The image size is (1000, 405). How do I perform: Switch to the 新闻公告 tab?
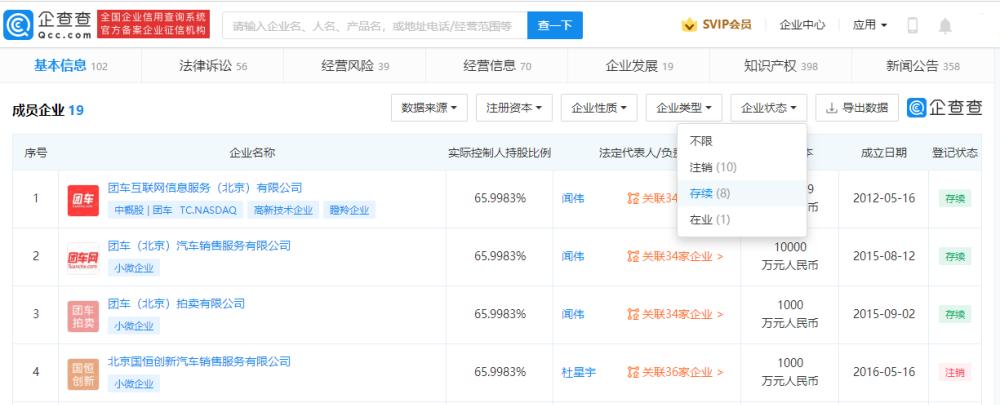click(x=922, y=66)
